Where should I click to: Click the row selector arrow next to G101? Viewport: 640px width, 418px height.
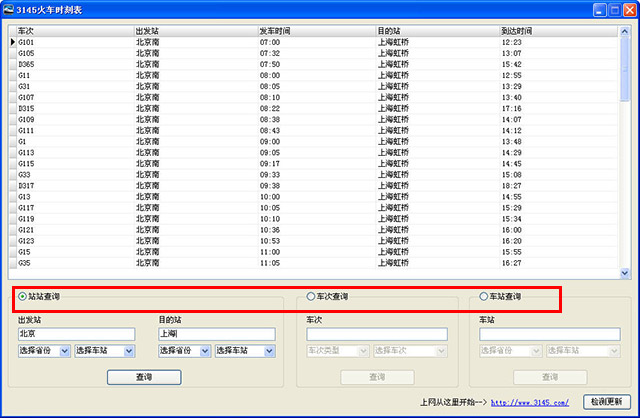coord(13,42)
